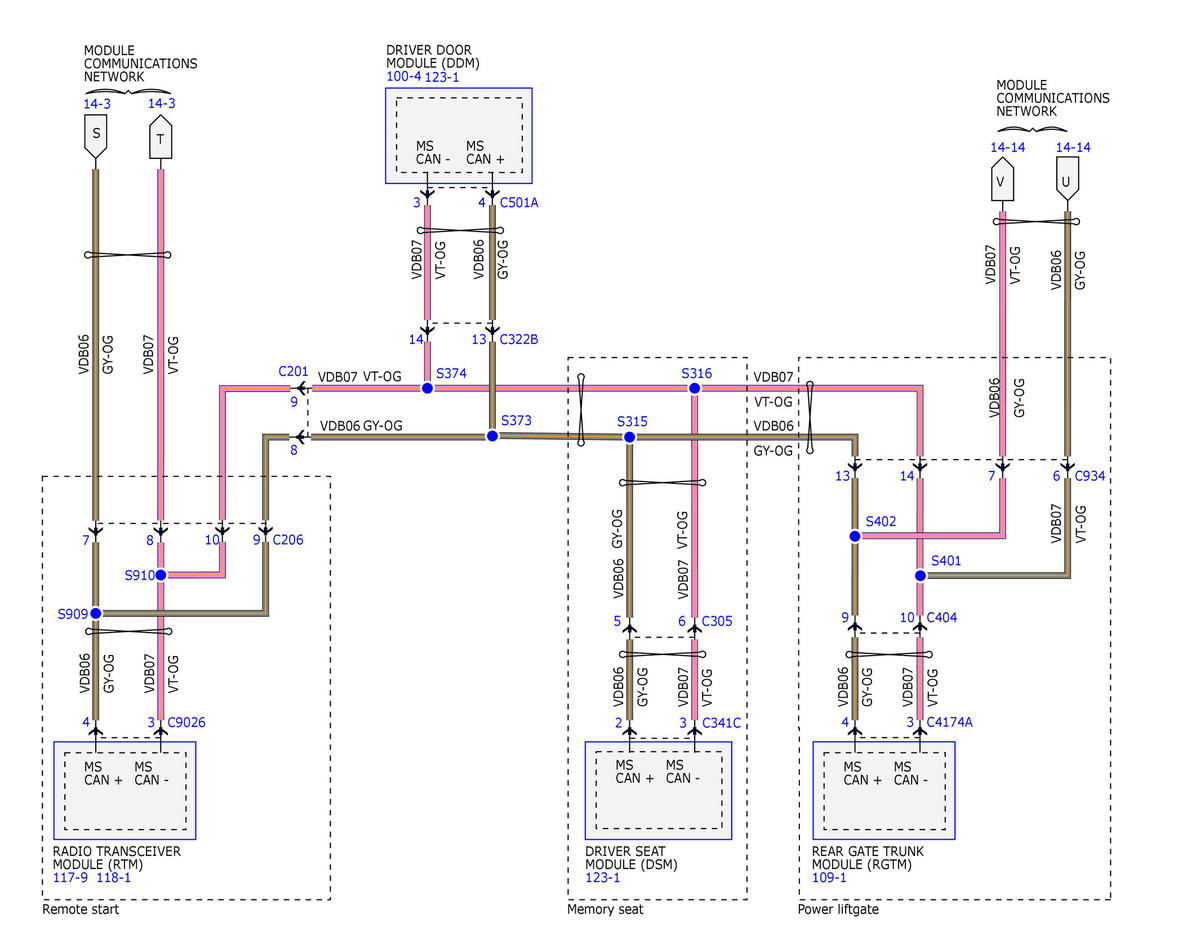Select the blue splice dot S374
Image resolution: width=1200 pixels, height=927 pixels.
(427, 388)
